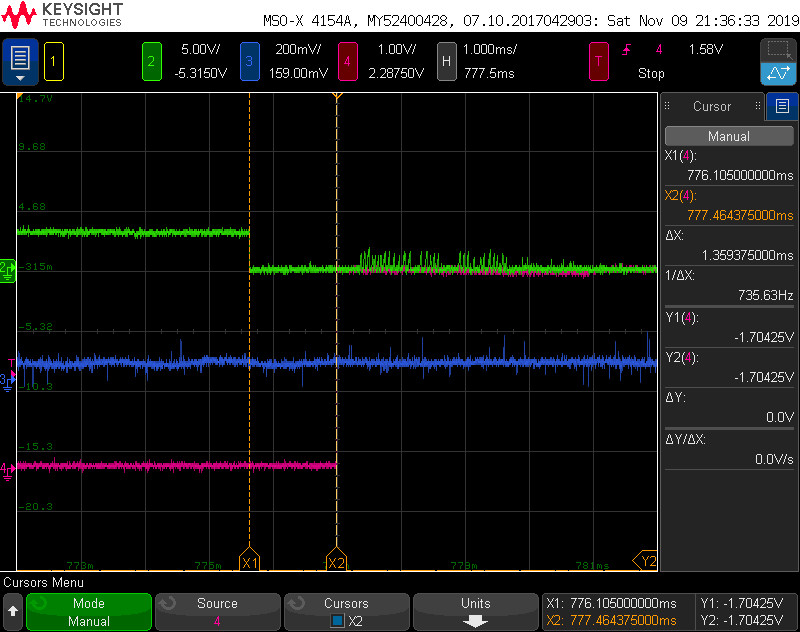This screenshot has height=632, width=800.
Task: Select the channel 1 icon
Action: 54,62
